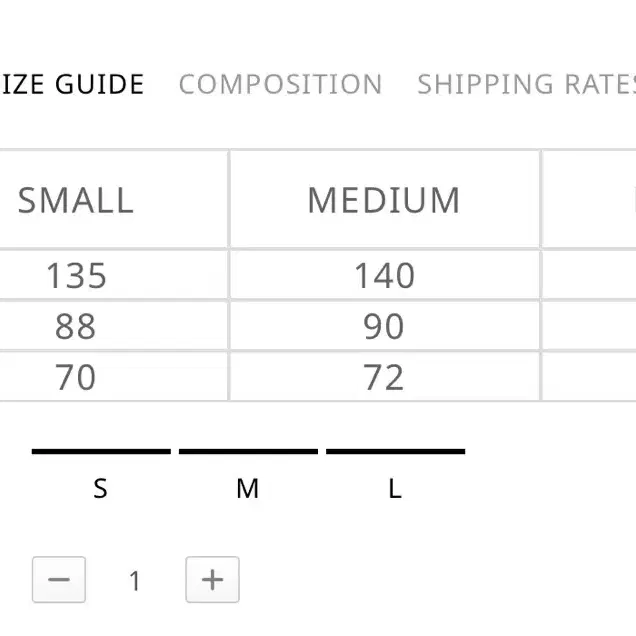
Task: Click the black bar above size M
Action: (x=248, y=452)
